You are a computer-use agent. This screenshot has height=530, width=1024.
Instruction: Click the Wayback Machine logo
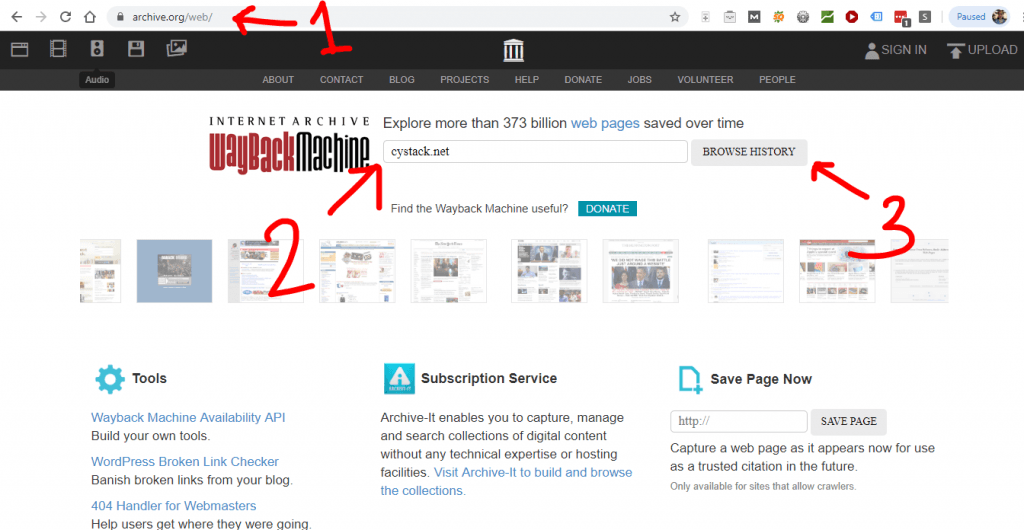289,145
